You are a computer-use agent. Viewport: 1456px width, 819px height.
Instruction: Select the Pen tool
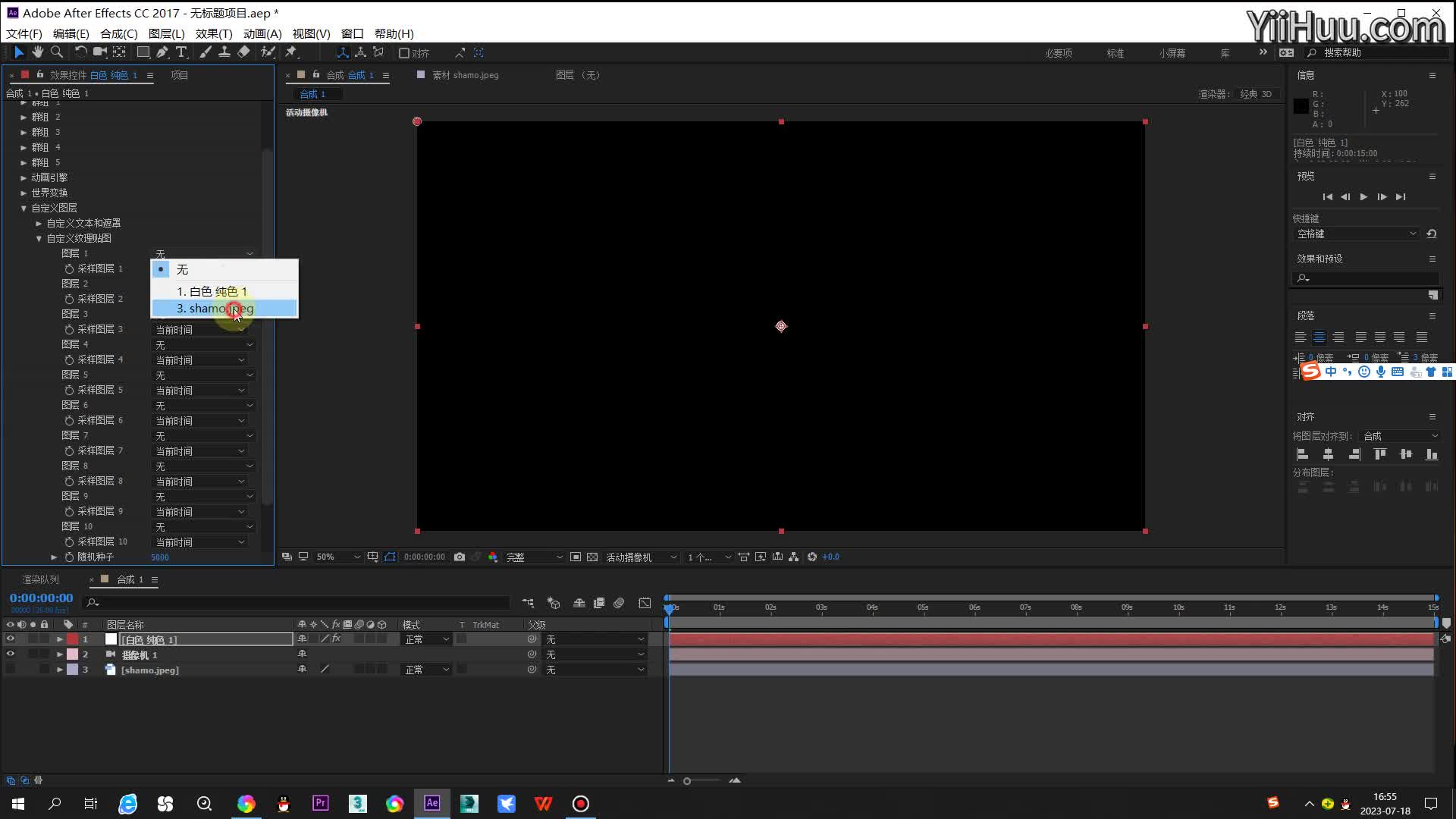click(162, 52)
